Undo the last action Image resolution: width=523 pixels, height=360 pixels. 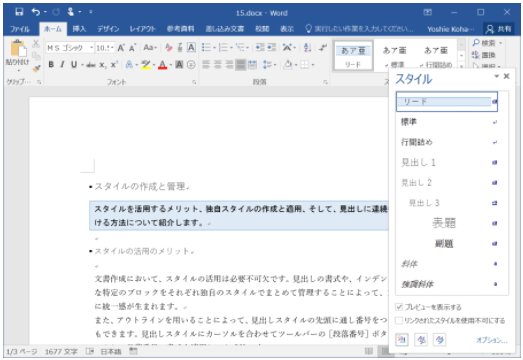coord(36,12)
